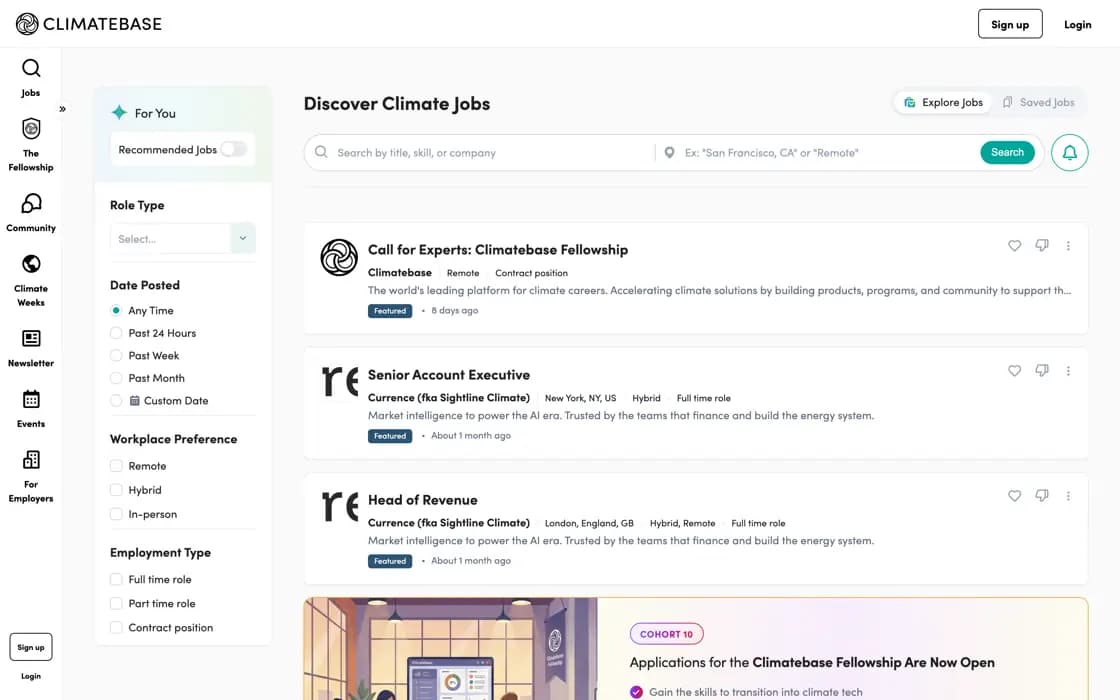Open the Call for Experts job title
This screenshot has height=700, width=1120.
point(498,250)
